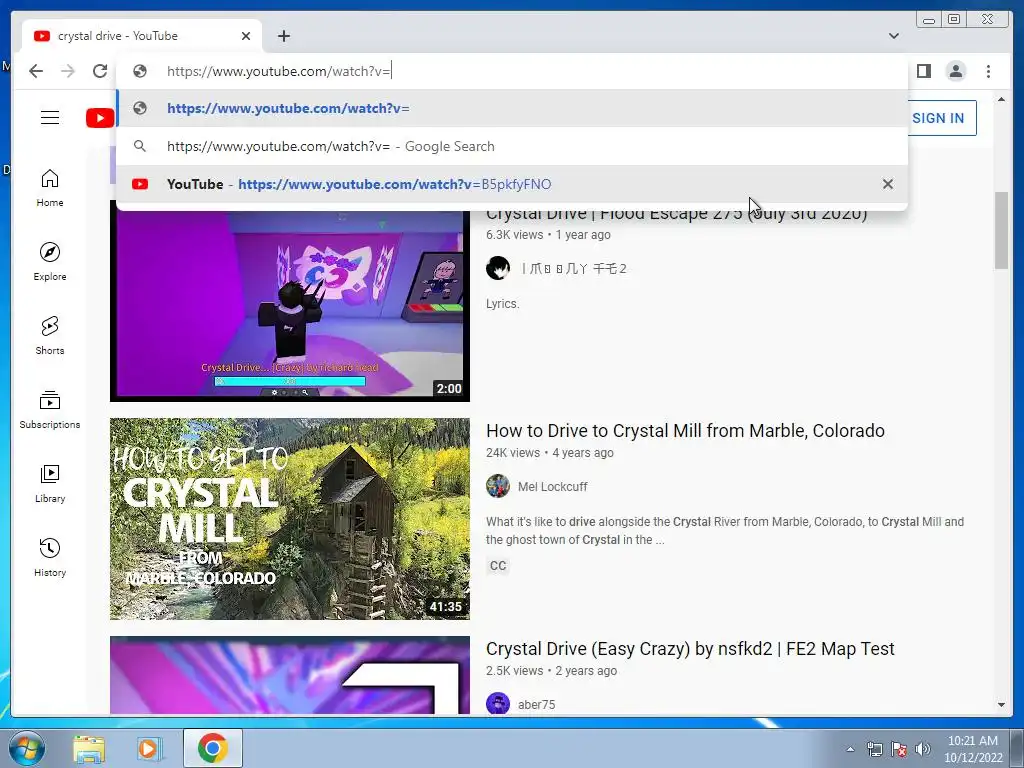Click the aber75 channel avatar
The height and width of the screenshot is (768, 1024).
[x=498, y=704]
